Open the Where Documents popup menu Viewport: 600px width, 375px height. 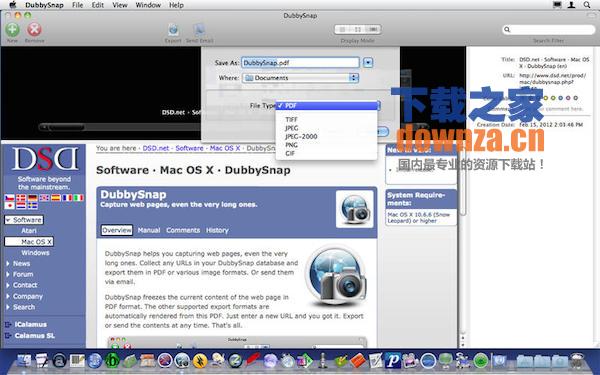coord(300,78)
